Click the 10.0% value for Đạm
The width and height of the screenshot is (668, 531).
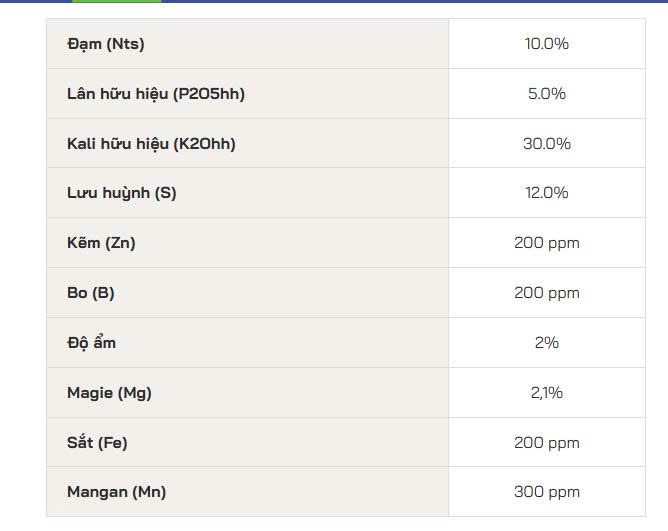[x=547, y=44]
